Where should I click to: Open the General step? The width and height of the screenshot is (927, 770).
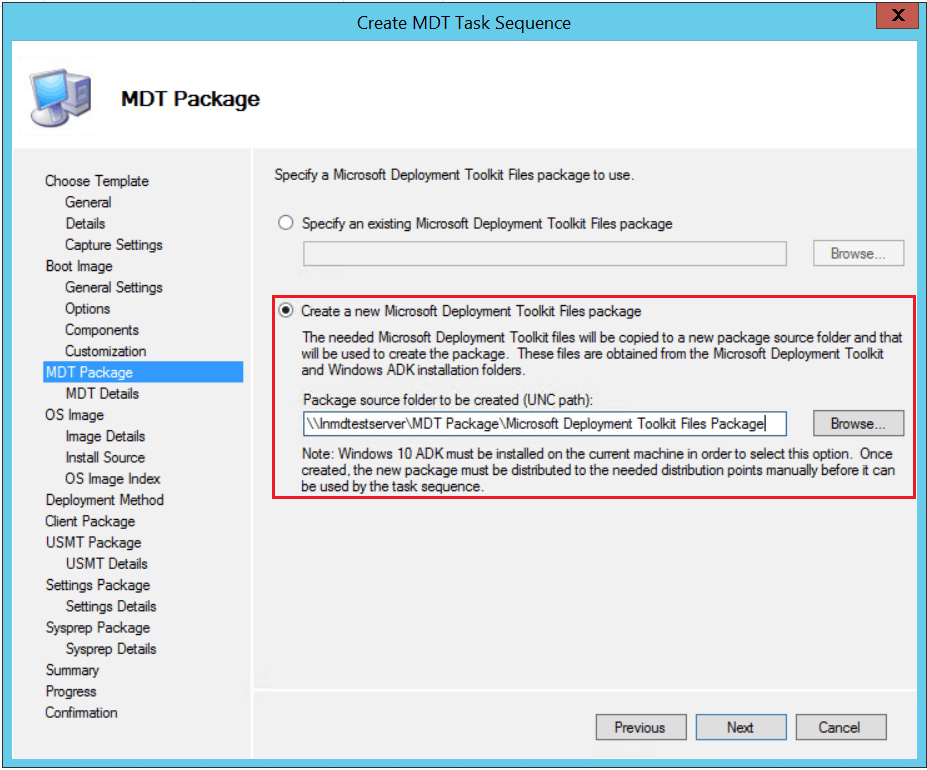[x=88, y=202]
